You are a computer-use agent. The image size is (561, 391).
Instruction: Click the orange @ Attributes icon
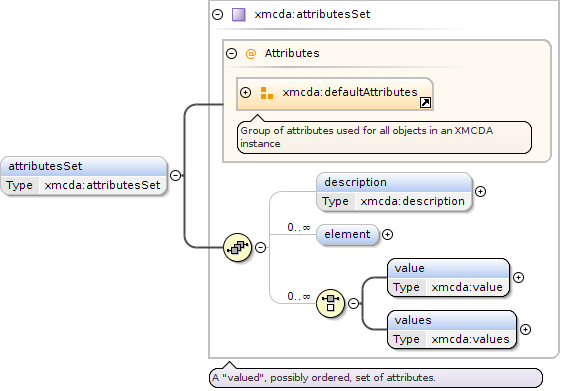pyautogui.click(x=250, y=54)
